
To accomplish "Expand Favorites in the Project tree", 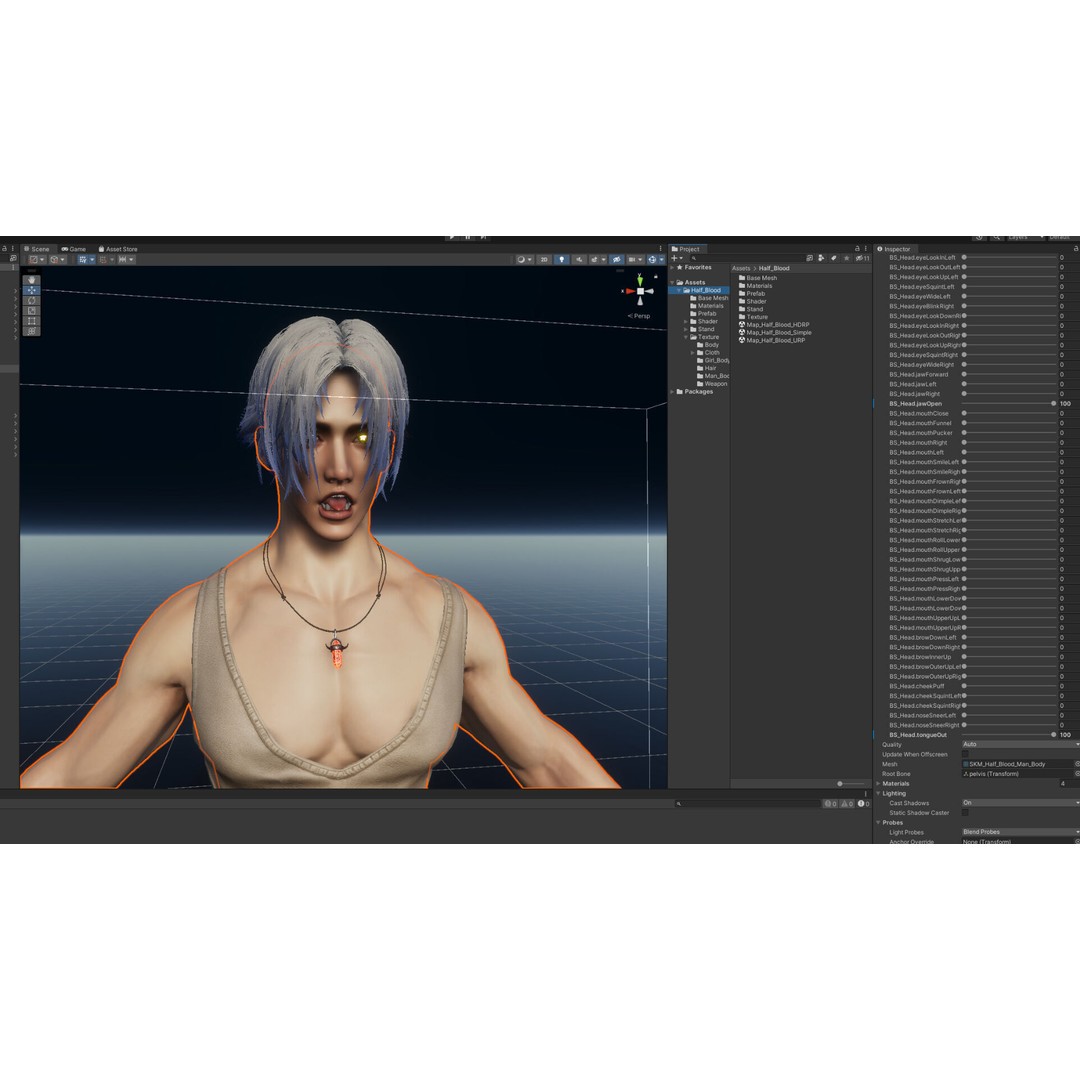I will click(673, 267).
